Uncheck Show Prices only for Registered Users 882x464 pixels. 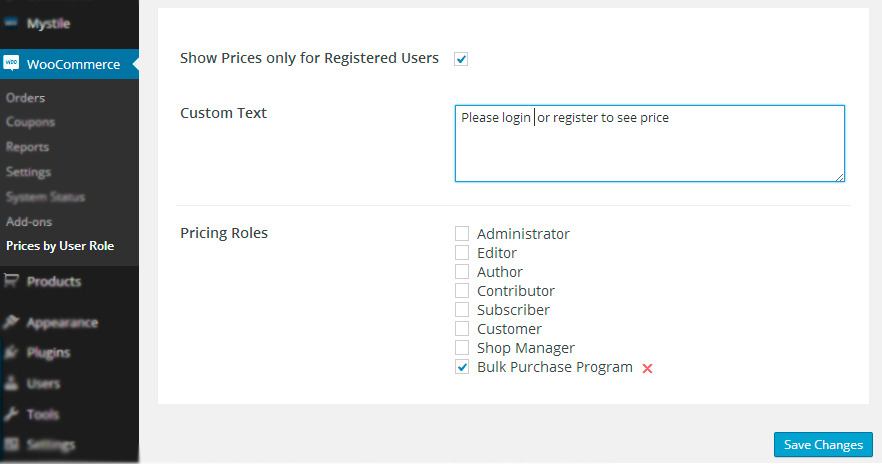coord(461,59)
